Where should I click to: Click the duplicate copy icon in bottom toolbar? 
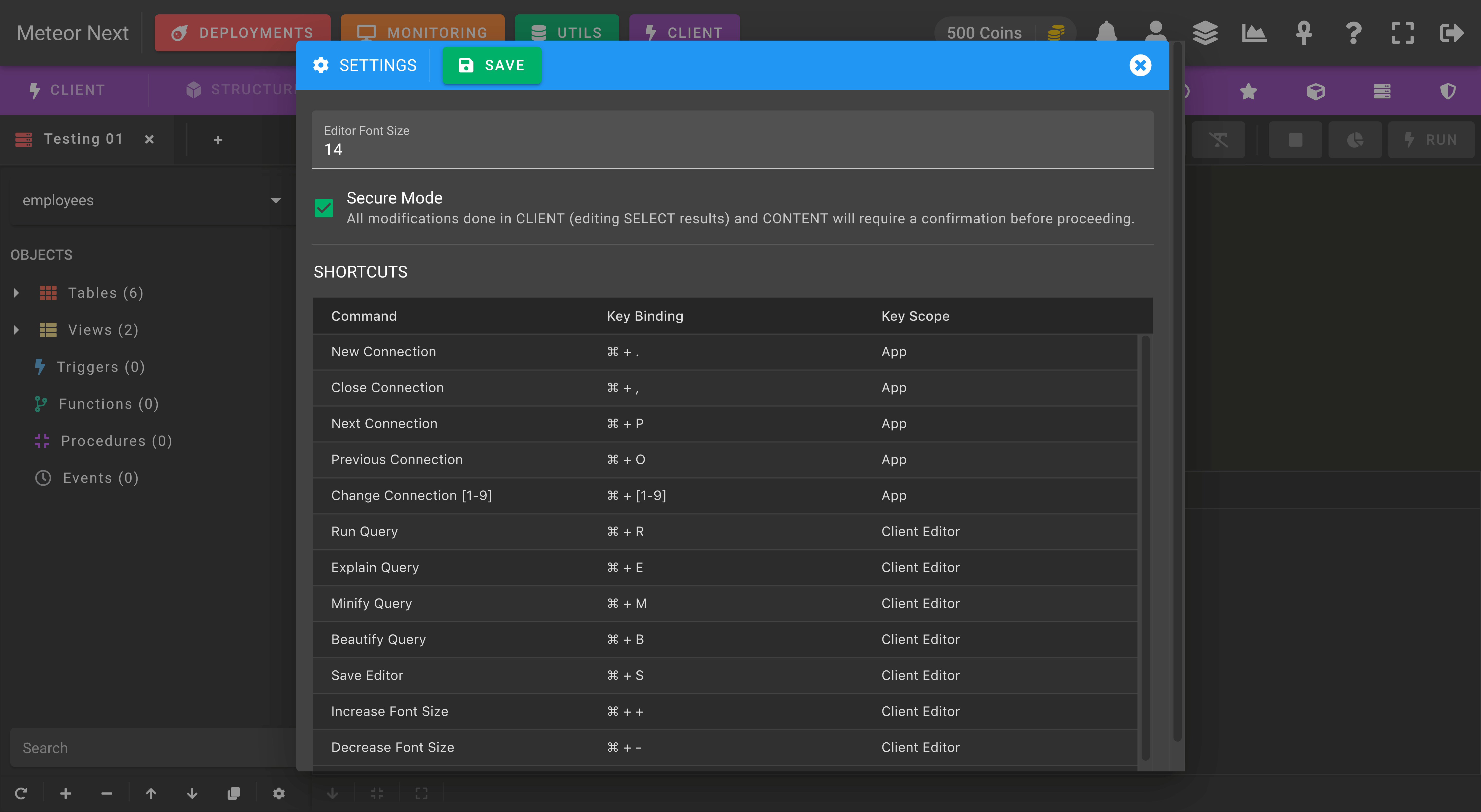[x=233, y=793]
